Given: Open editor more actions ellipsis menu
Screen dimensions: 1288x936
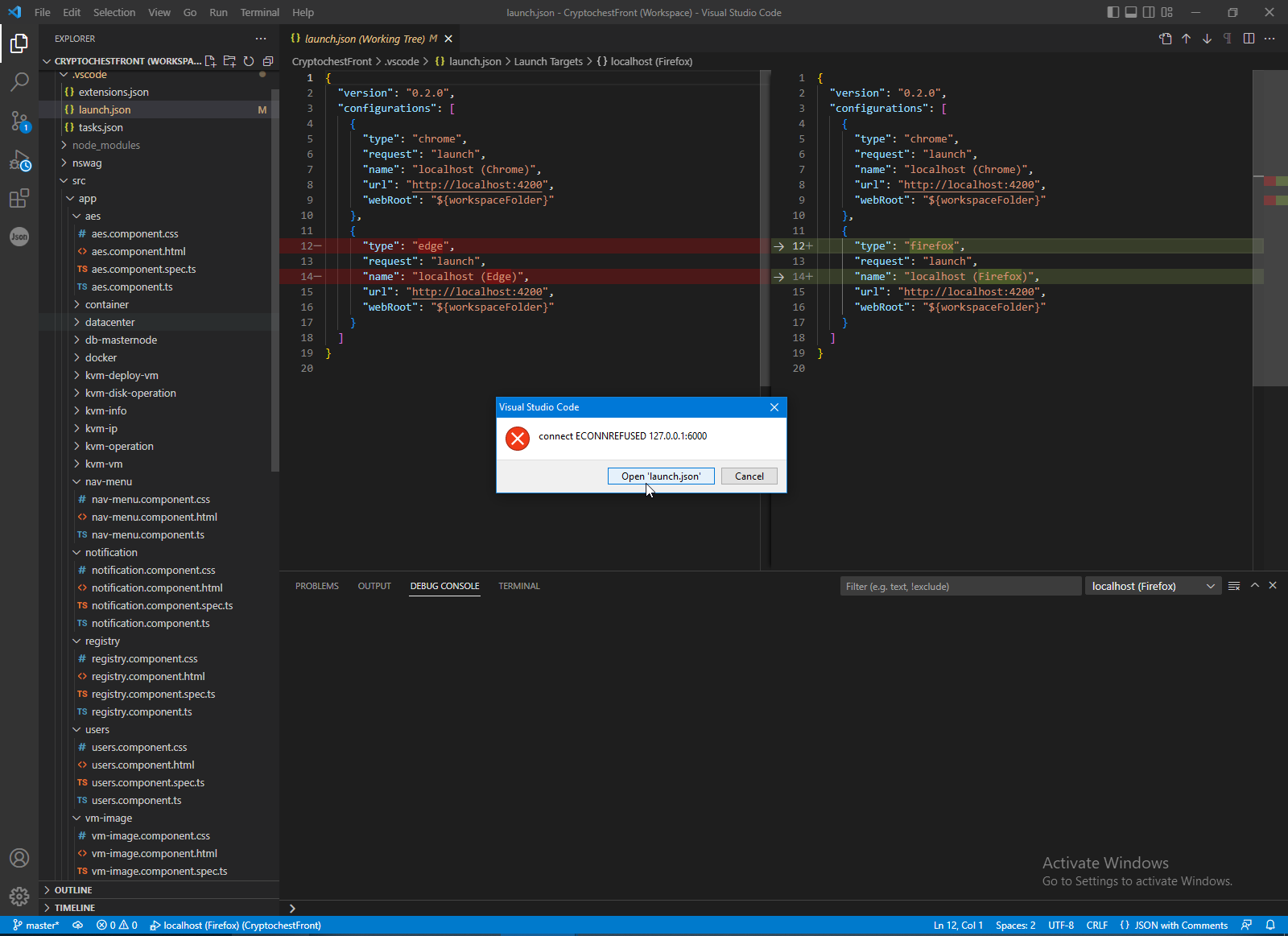Looking at the screenshot, I should pyautogui.click(x=1269, y=39).
